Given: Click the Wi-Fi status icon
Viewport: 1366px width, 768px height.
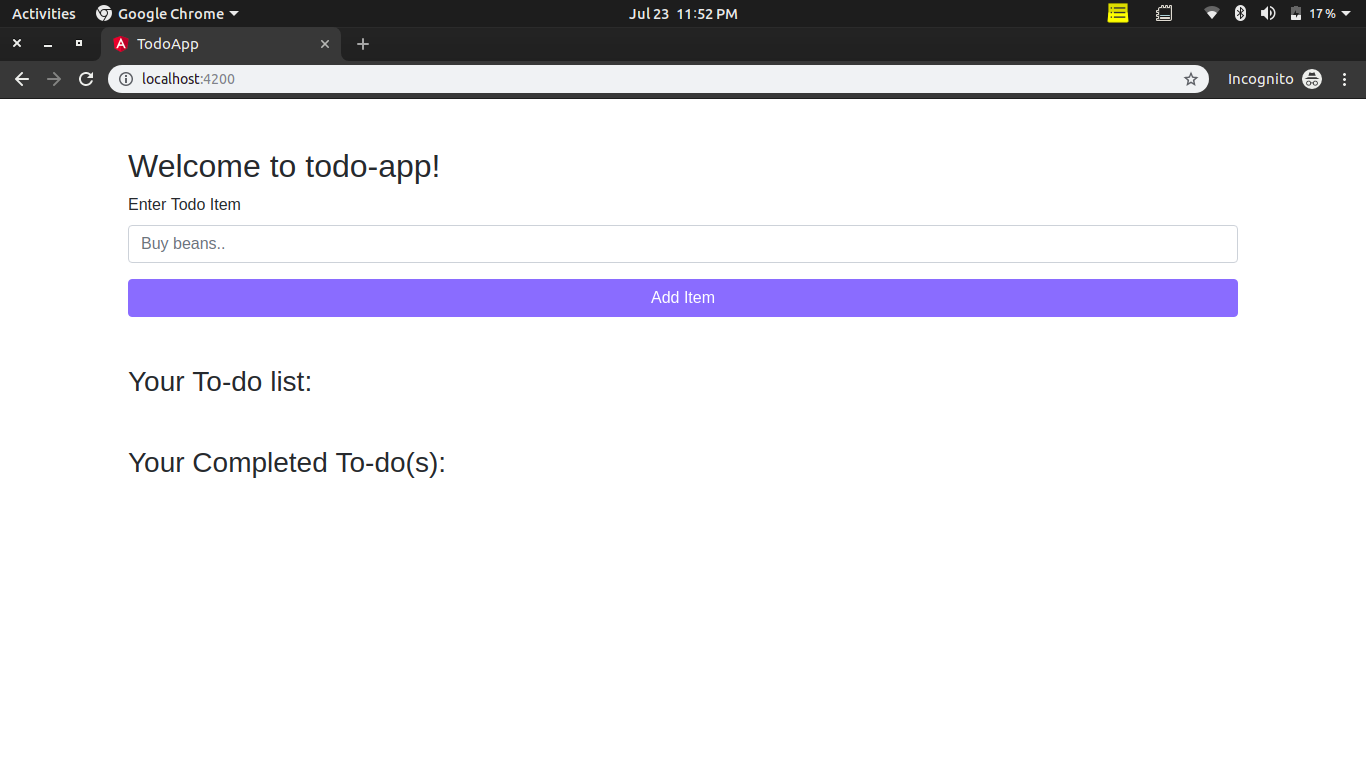Looking at the screenshot, I should click(1212, 13).
